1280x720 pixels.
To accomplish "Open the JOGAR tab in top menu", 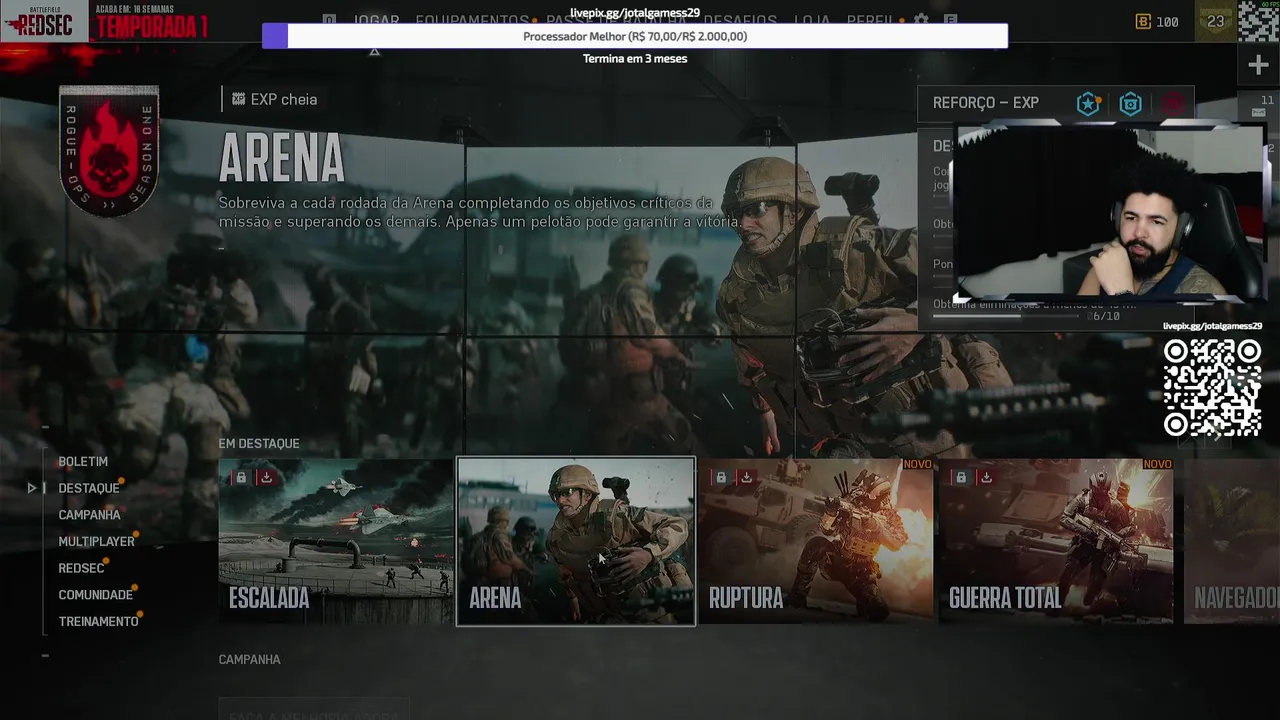I will [376, 20].
